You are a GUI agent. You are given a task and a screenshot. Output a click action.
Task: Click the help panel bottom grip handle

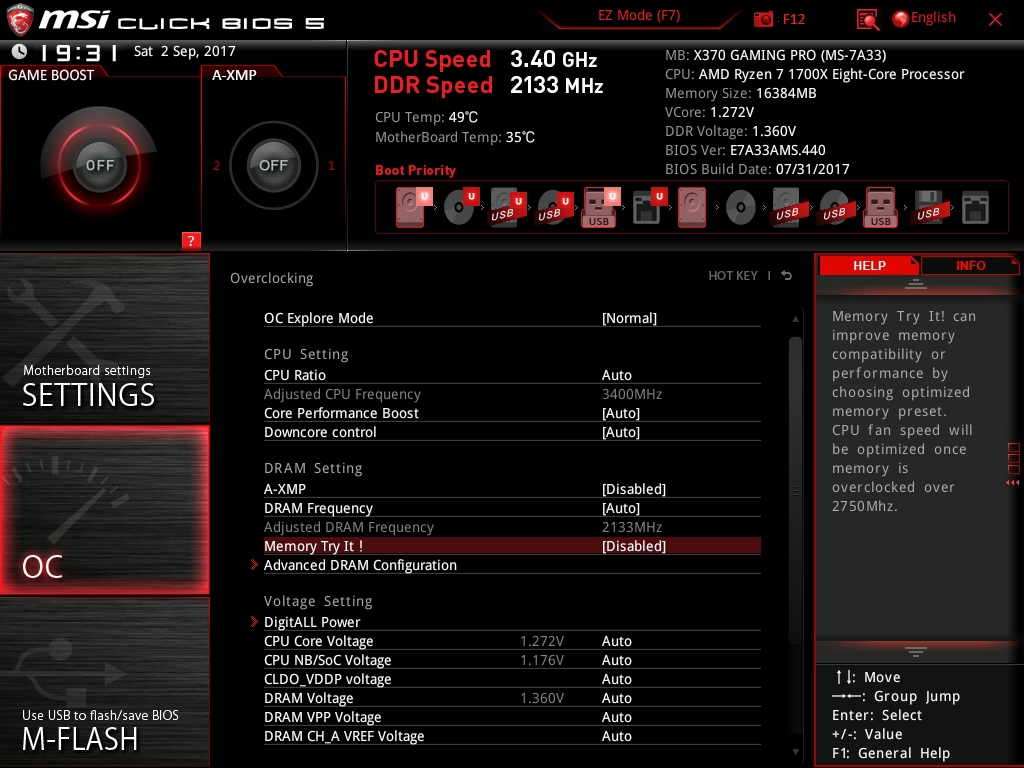click(x=916, y=652)
